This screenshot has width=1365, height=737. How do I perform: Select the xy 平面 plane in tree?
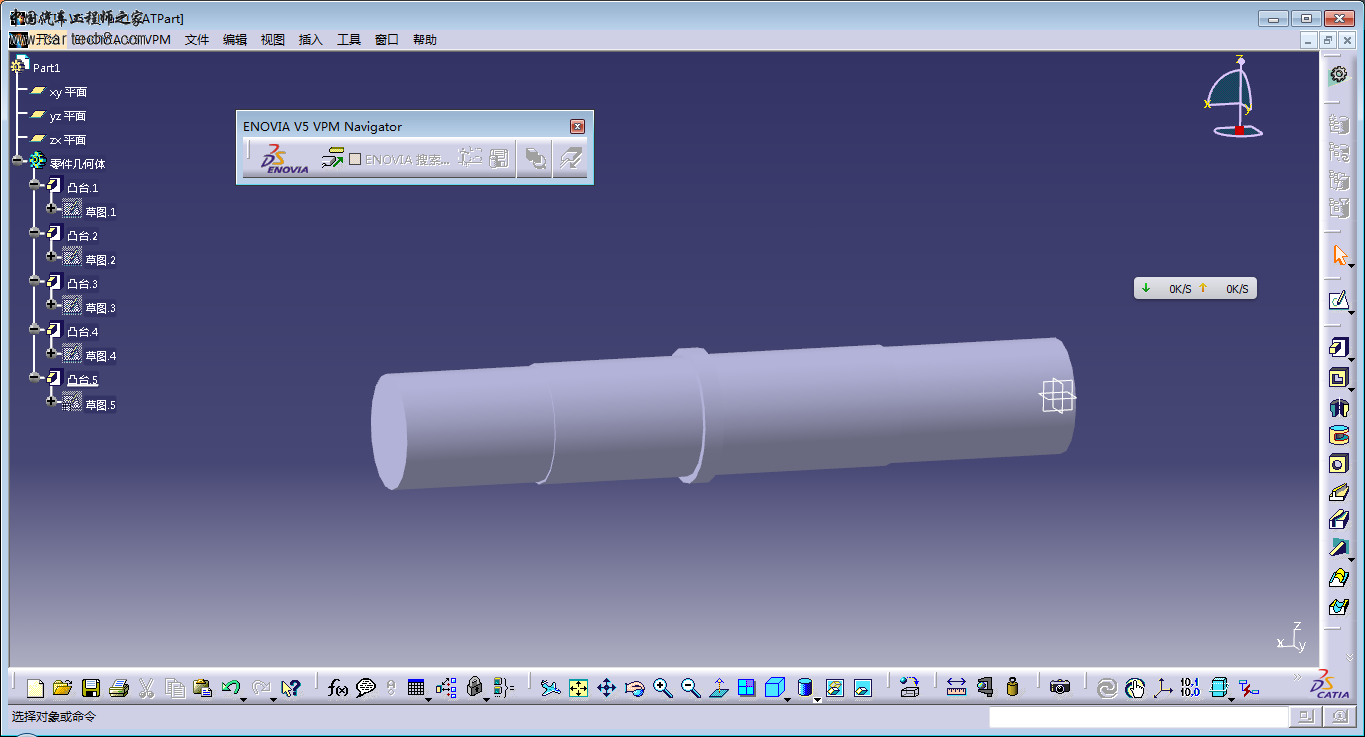tap(68, 92)
